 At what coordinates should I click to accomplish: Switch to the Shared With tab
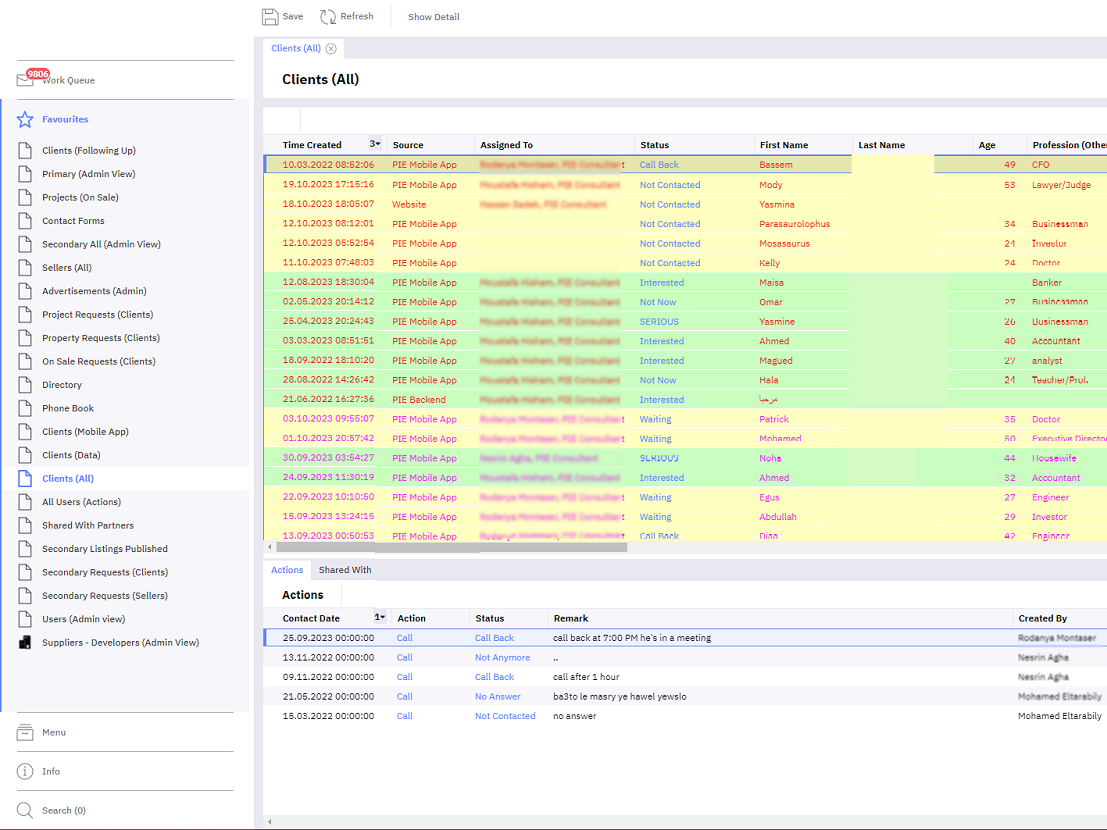pyautogui.click(x=345, y=570)
